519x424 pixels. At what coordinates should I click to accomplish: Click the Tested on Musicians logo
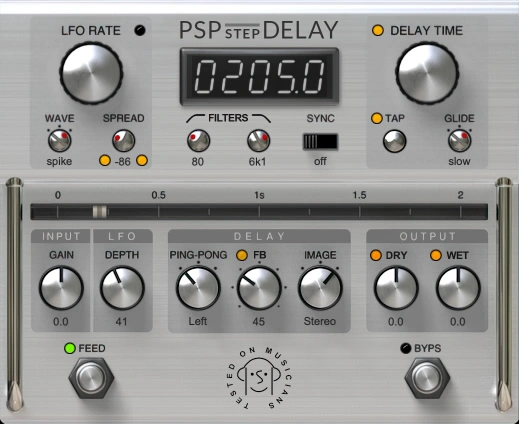[259, 378]
